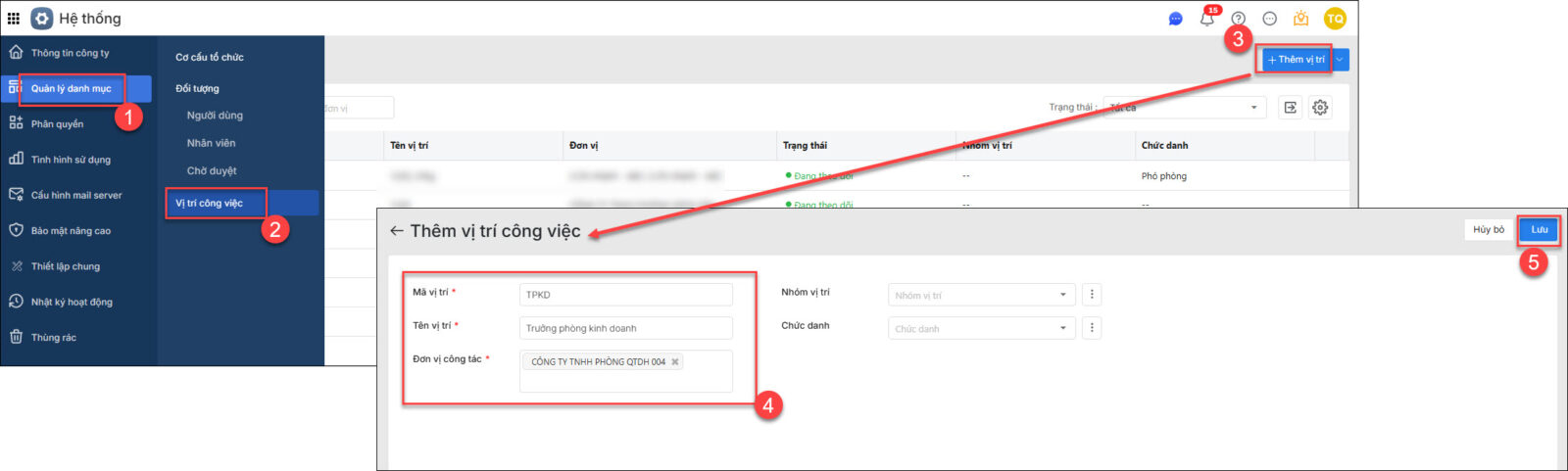Click the Lưu save button
Screen dimensions: 1568x471
click(x=1540, y=229)
